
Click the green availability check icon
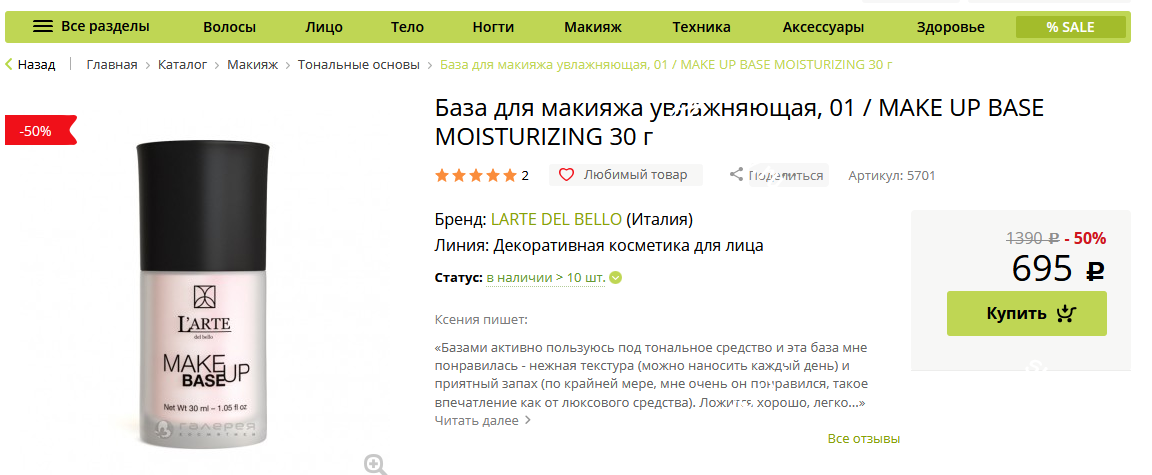click(x=616, y=278)
